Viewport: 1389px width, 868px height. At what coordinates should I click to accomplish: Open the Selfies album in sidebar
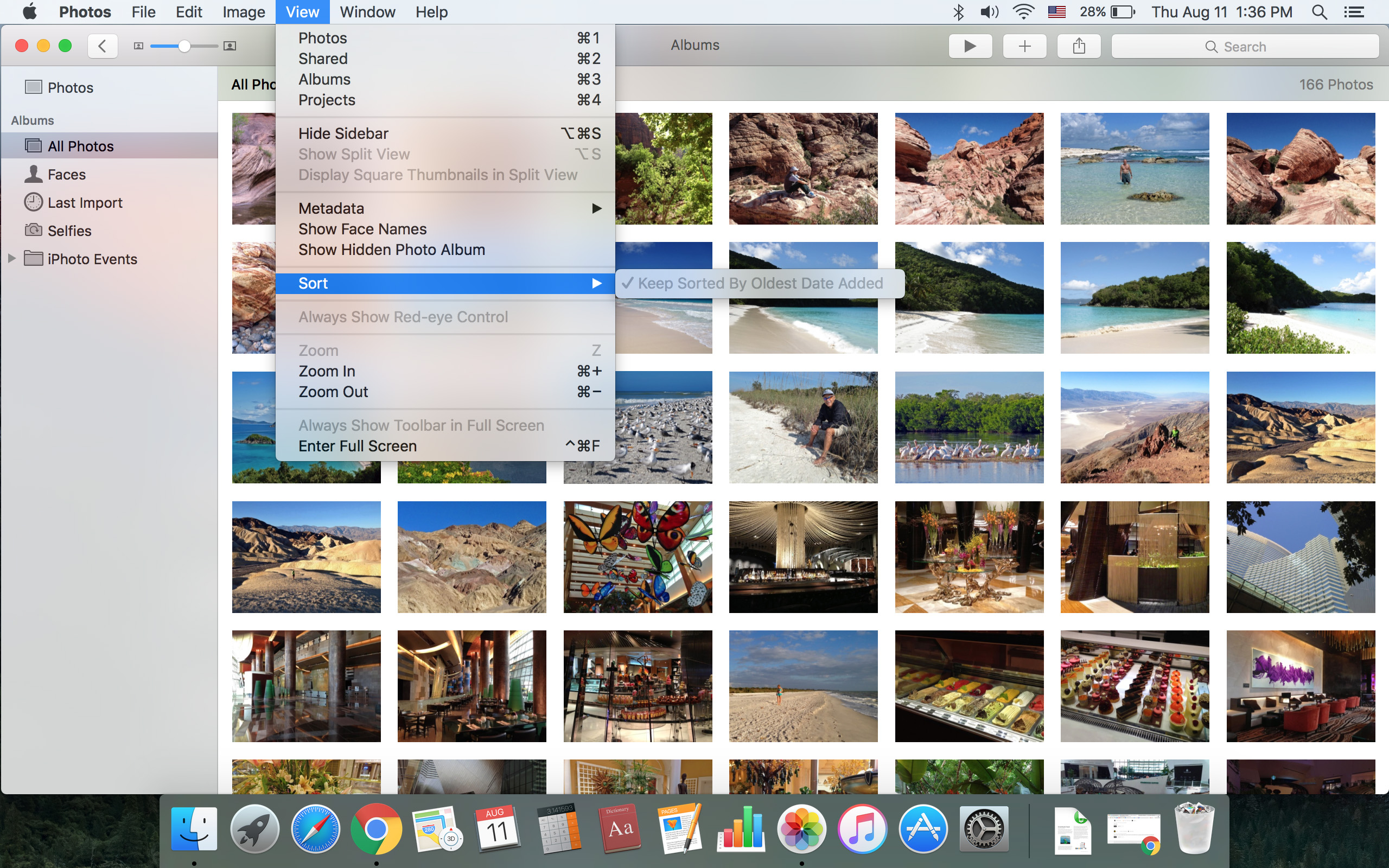[69, 231]
